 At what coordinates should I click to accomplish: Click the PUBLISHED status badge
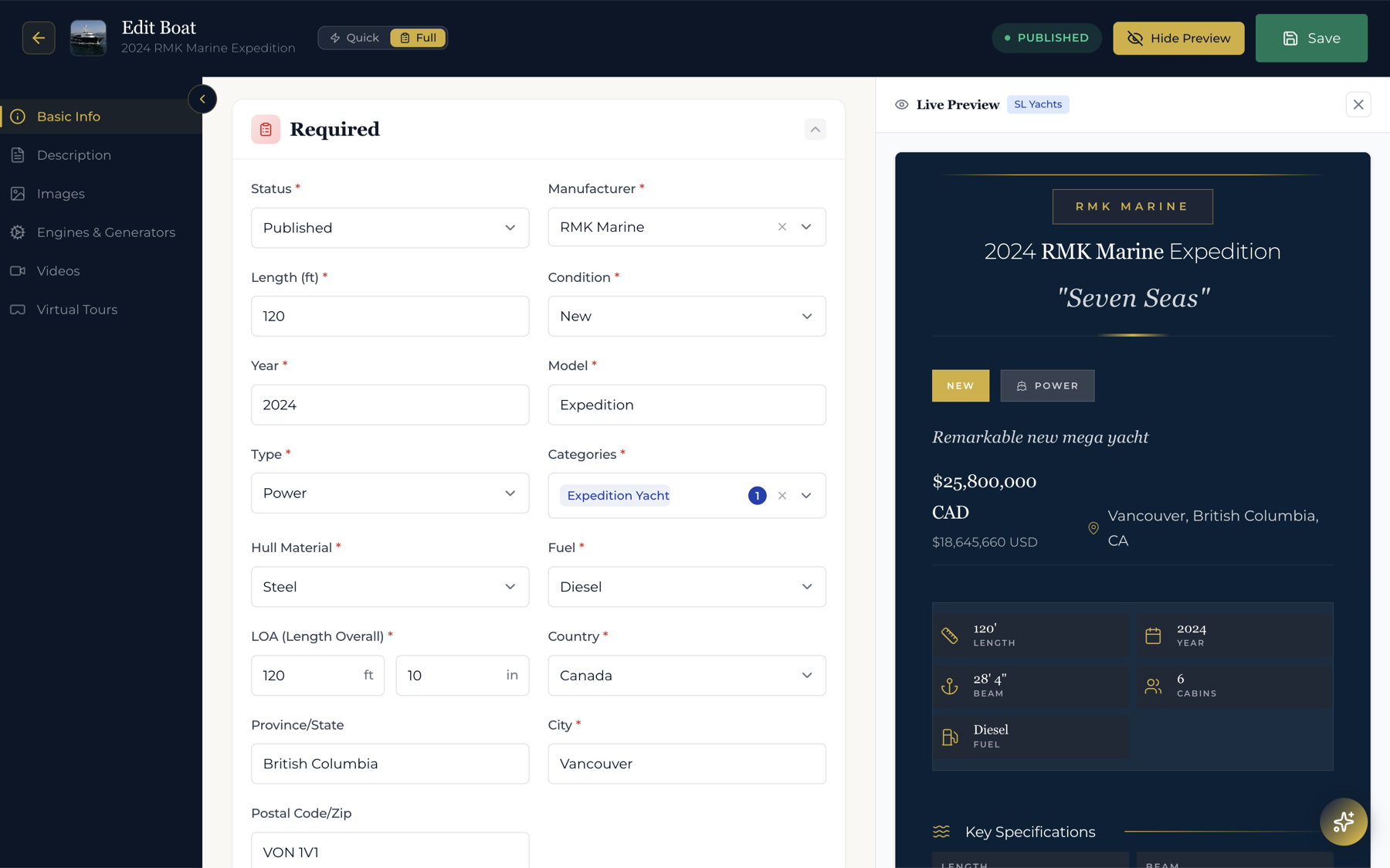pos(1046,38)
